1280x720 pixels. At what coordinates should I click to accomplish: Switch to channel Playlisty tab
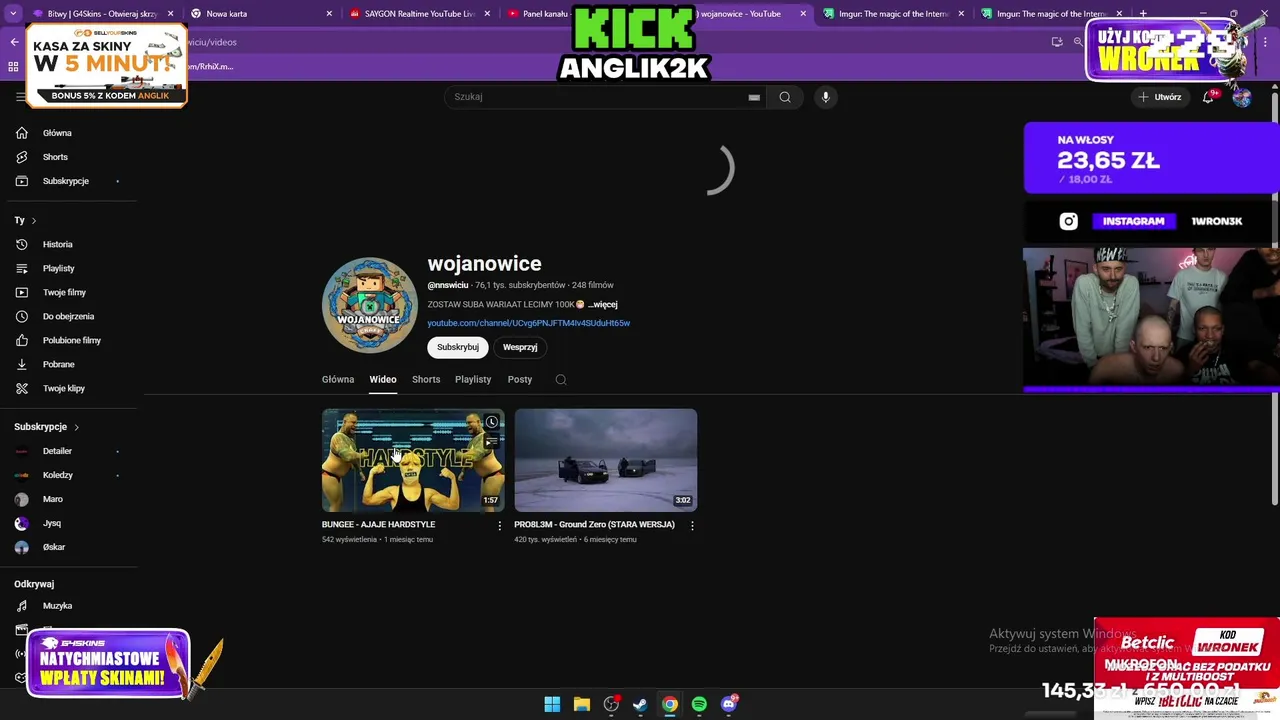tap(473, 380)
